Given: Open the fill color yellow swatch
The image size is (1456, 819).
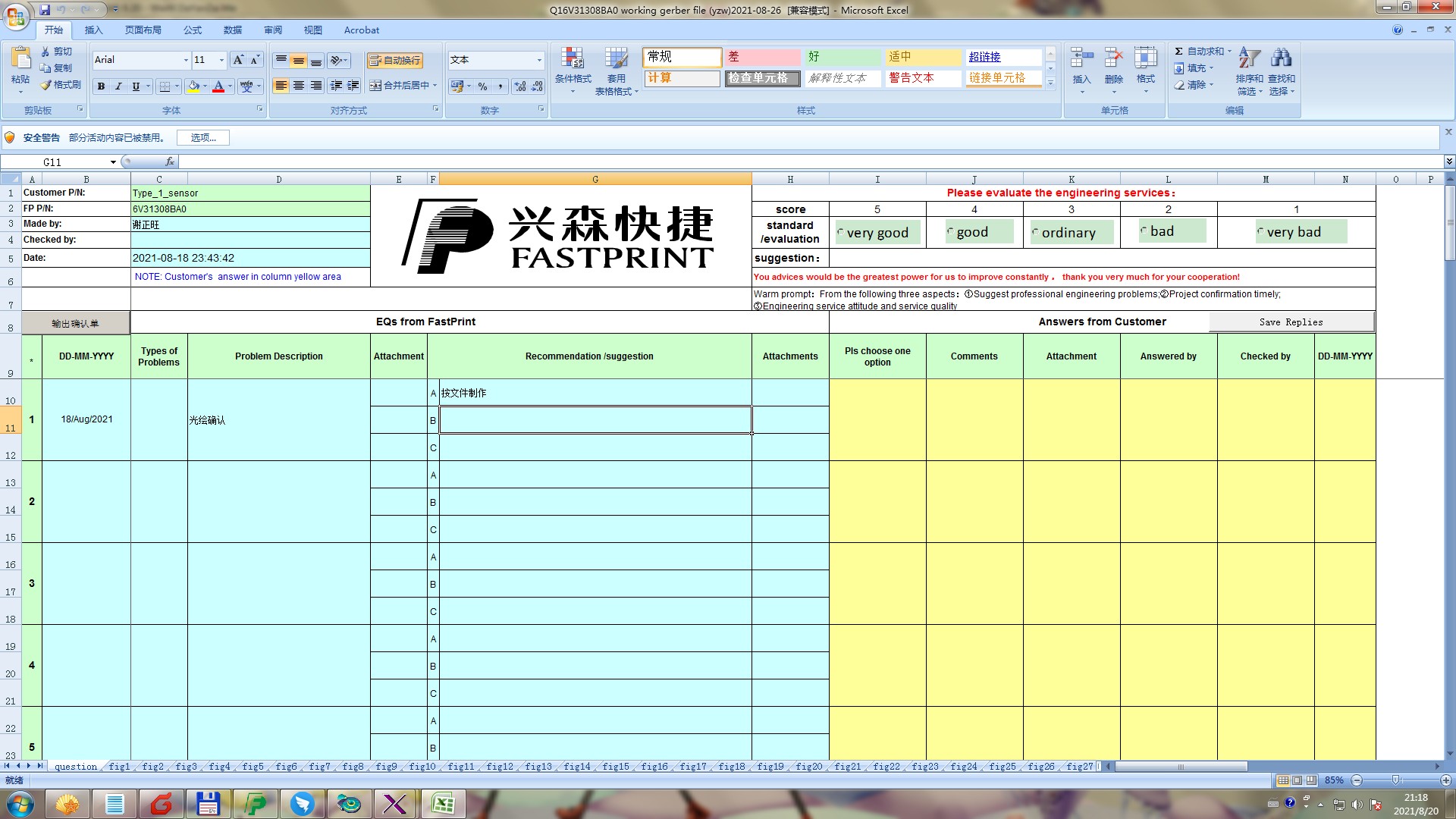Looking at the screenshot, I should [194, 86].
